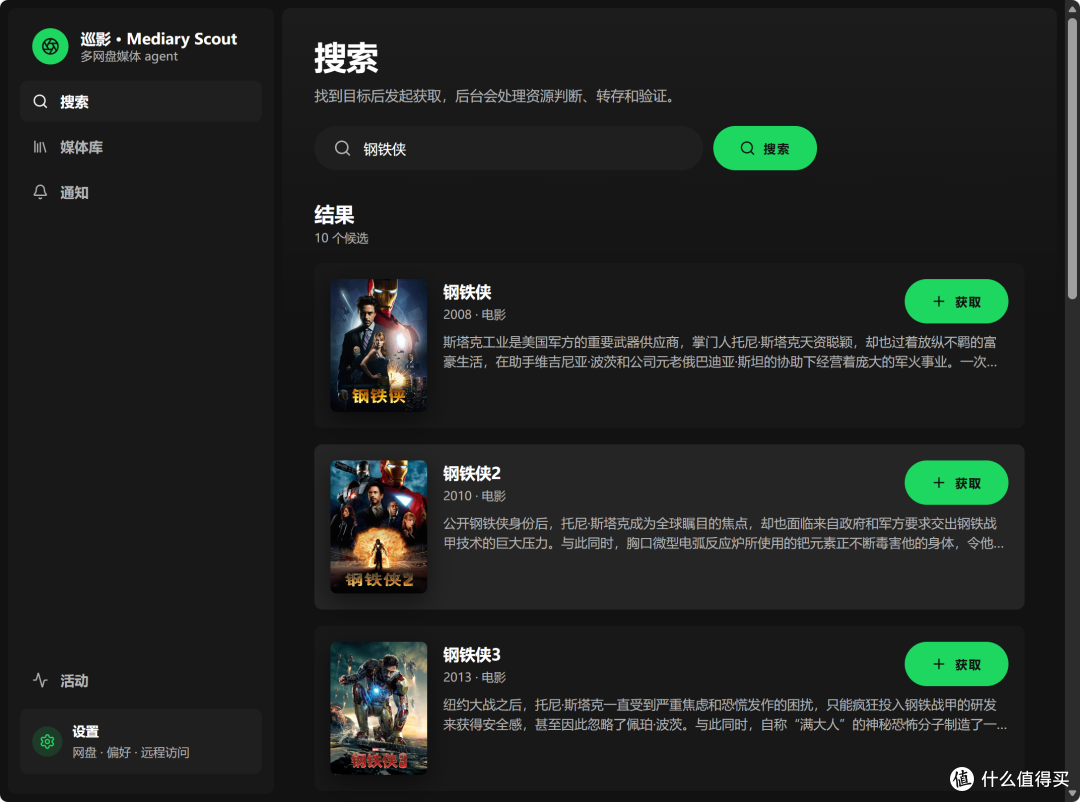
Task: Click the bell icon beside 通知
Action: point(41,192)
